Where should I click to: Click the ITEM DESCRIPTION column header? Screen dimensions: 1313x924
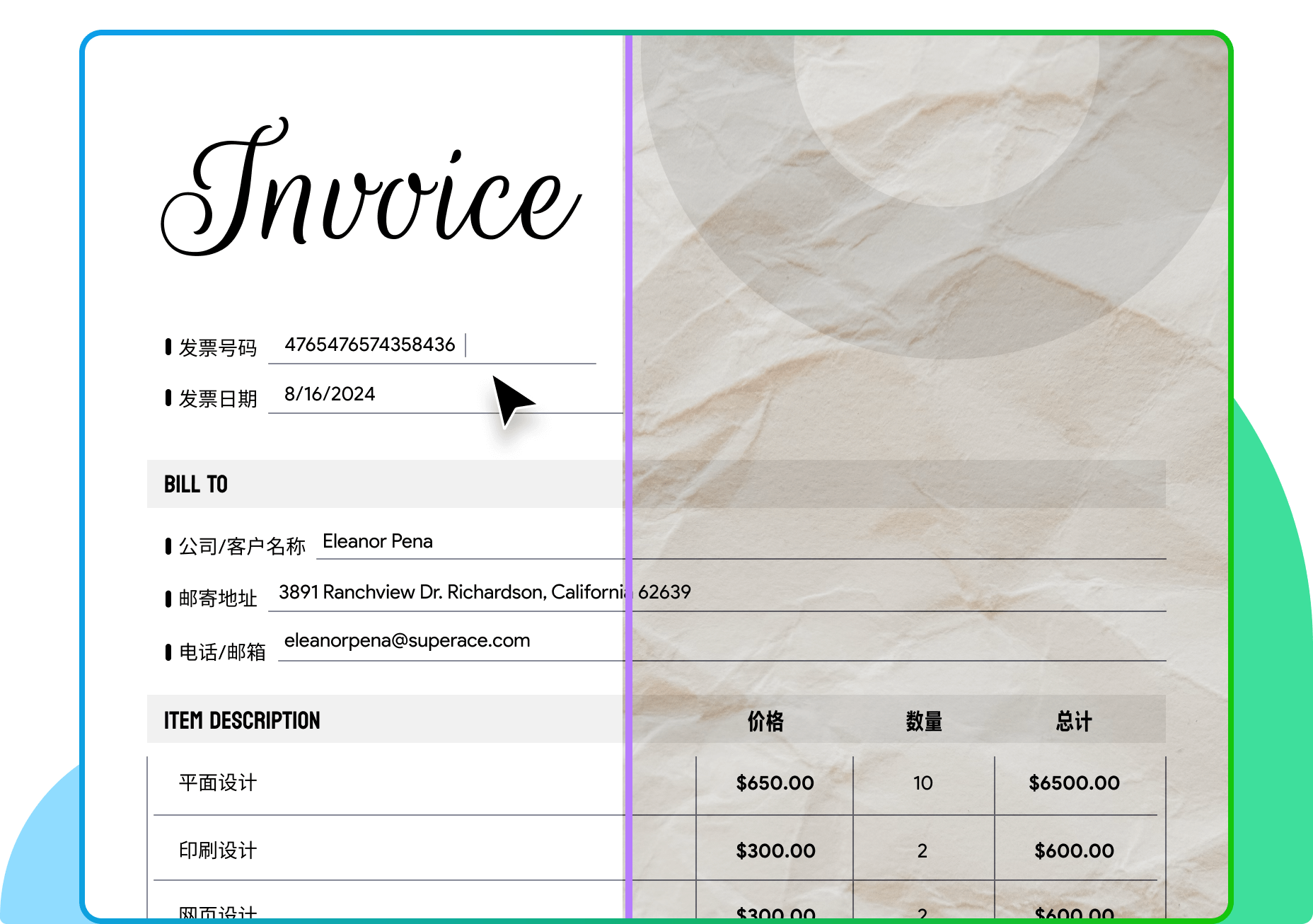(x=242, y=720)
